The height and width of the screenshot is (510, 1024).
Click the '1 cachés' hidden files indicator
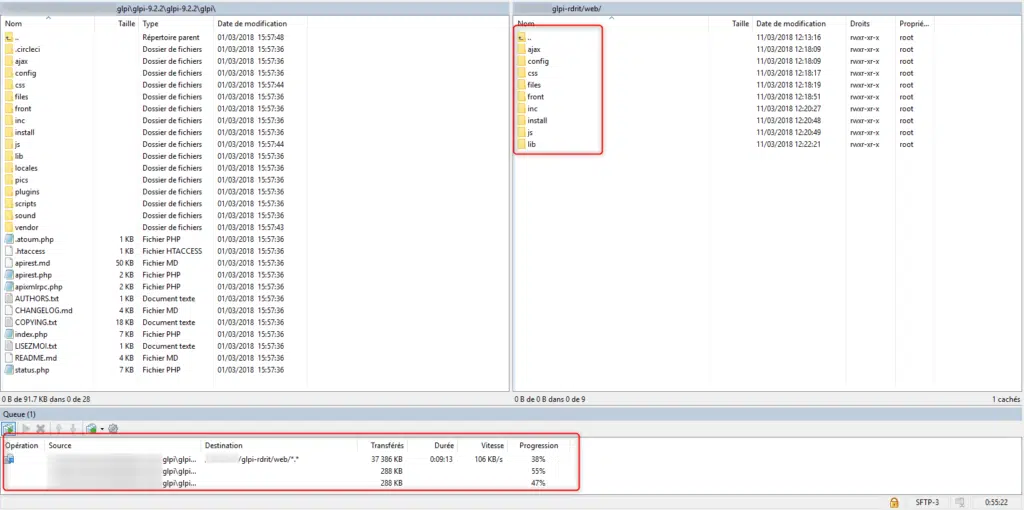tap(1006, 398)
